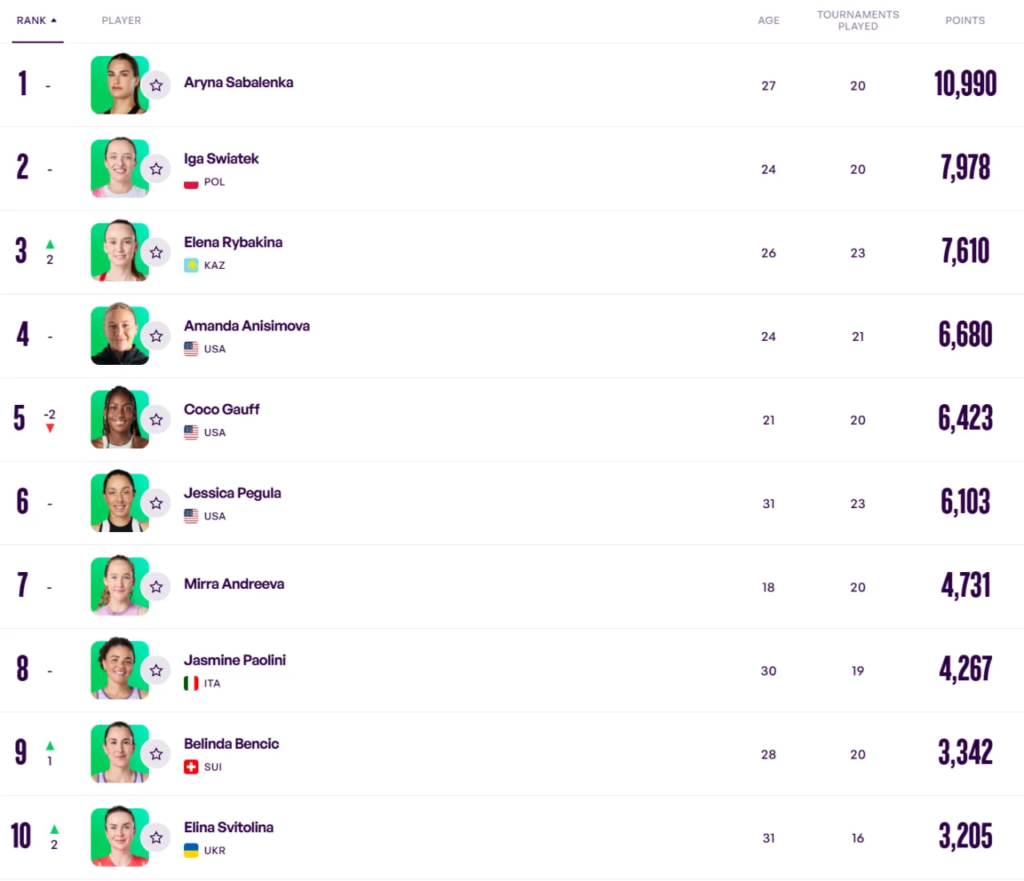
Task: Star Elena Rybakina as a favorite
Action: [156, 253]
